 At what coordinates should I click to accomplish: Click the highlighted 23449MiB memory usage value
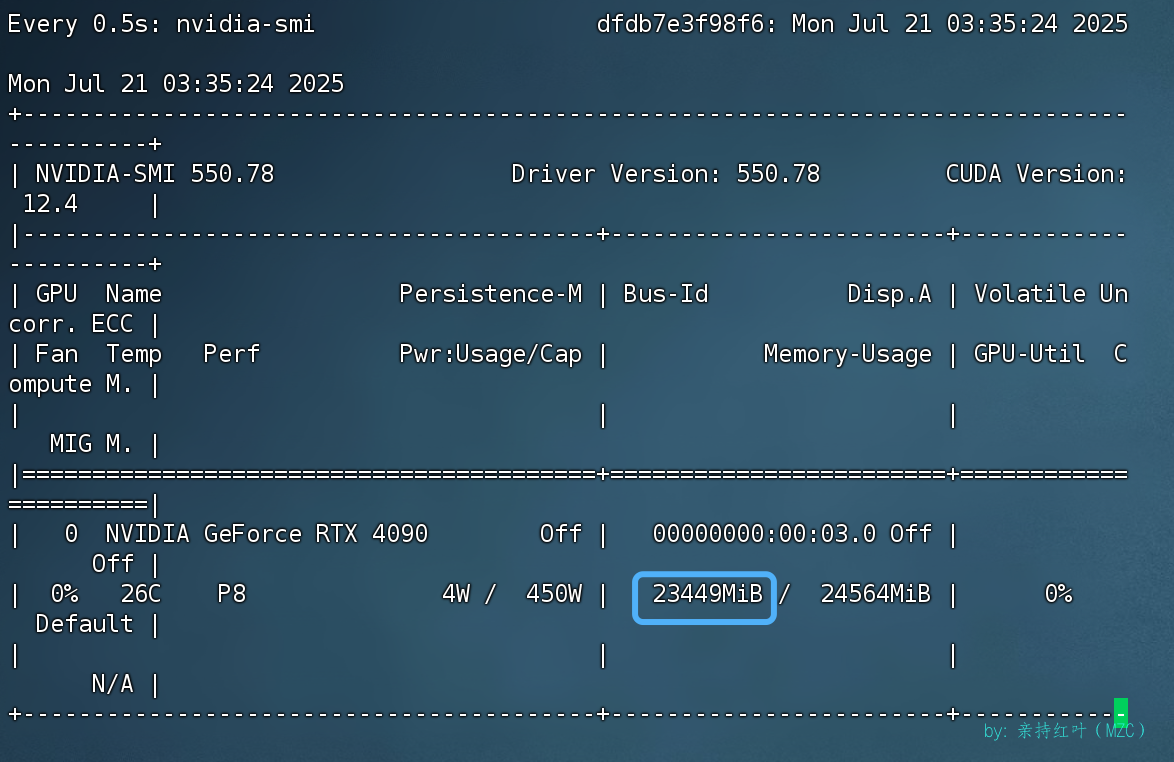704,594
